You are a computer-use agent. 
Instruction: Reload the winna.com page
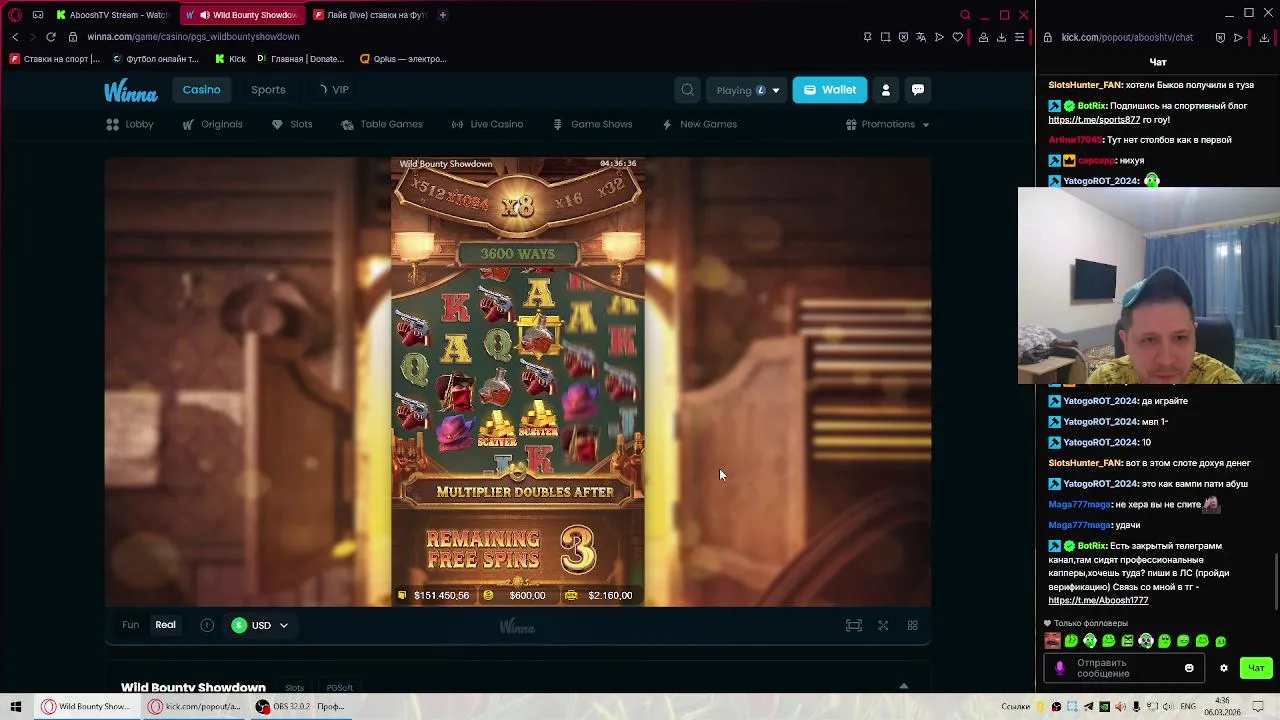click(x=51, y=37)
